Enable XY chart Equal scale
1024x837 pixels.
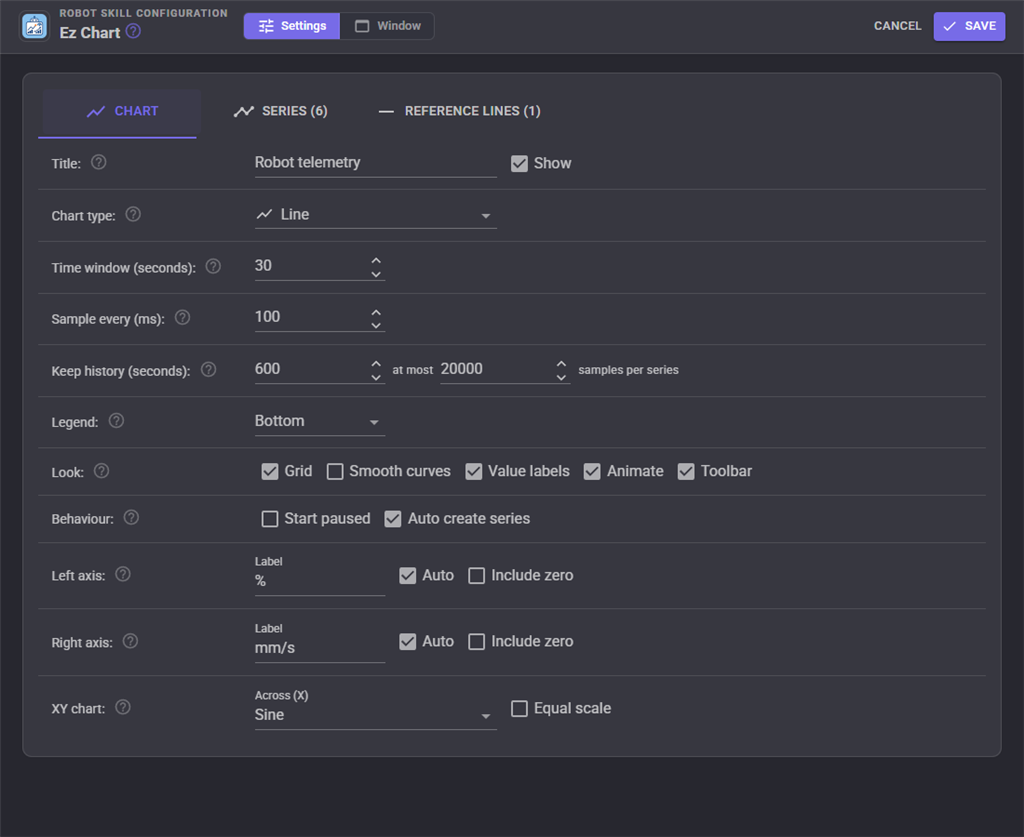[x=519, y=708]
